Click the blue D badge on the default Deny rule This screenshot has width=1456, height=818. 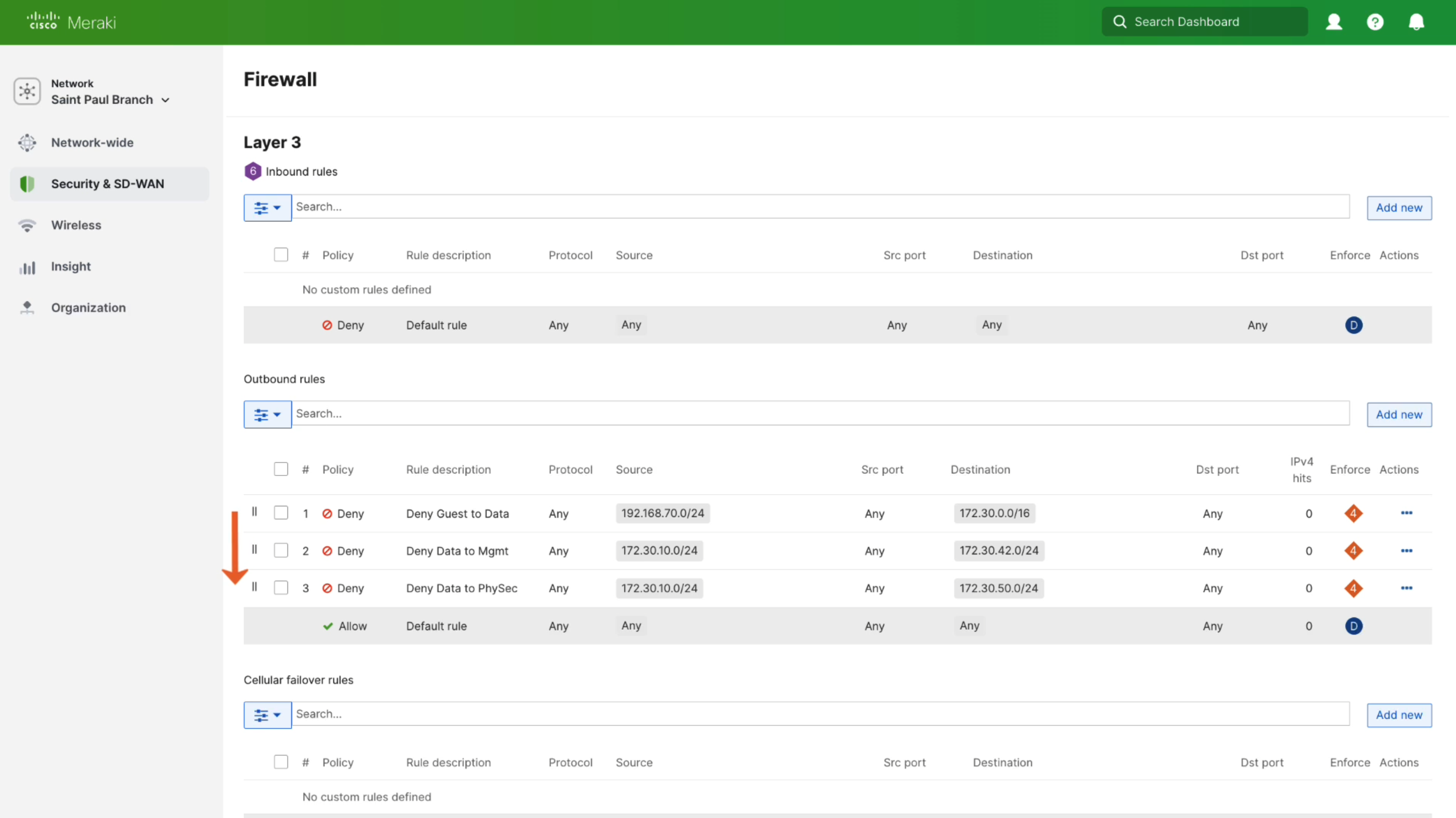tap(1353, 325)
